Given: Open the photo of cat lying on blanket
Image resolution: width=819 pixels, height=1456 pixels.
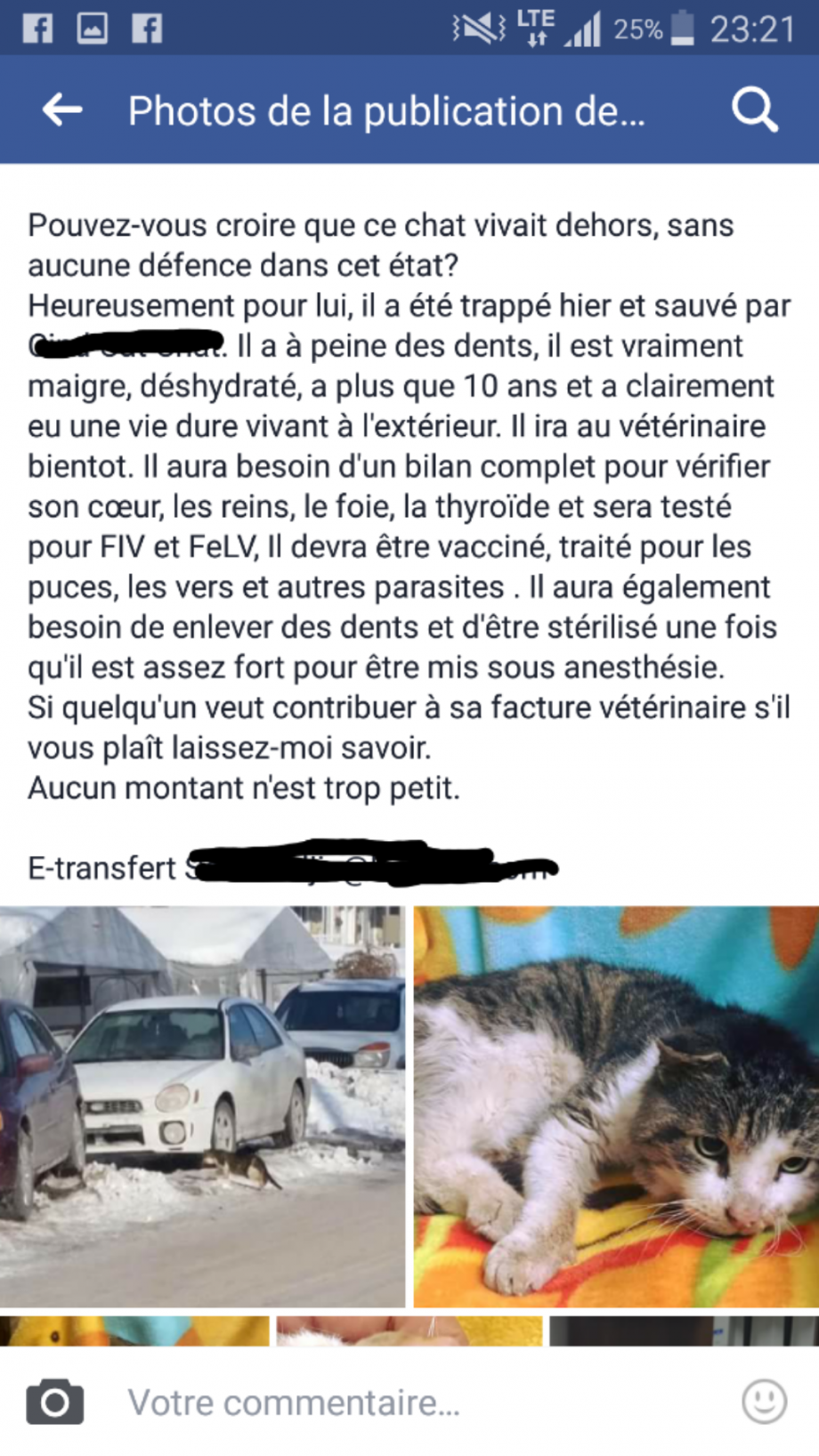Looking at the screenshot, I should [616, 1106].
